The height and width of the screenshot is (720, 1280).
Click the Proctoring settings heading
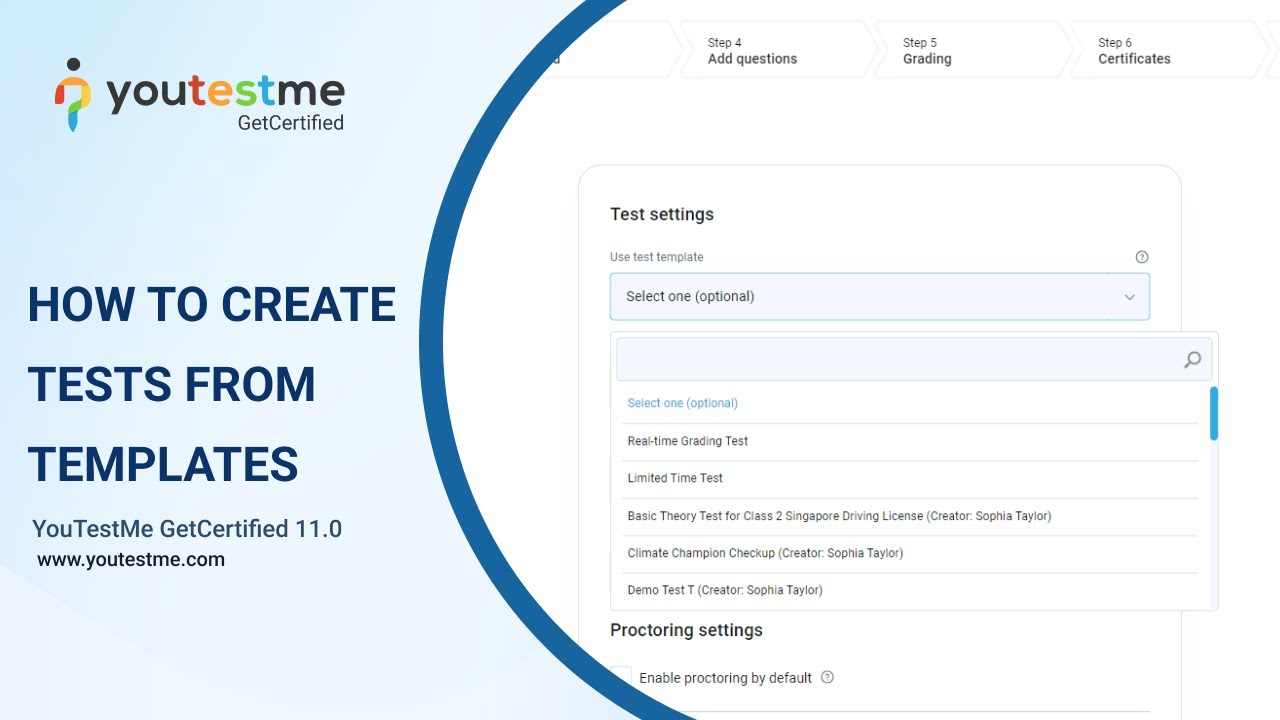coord(686,630)
